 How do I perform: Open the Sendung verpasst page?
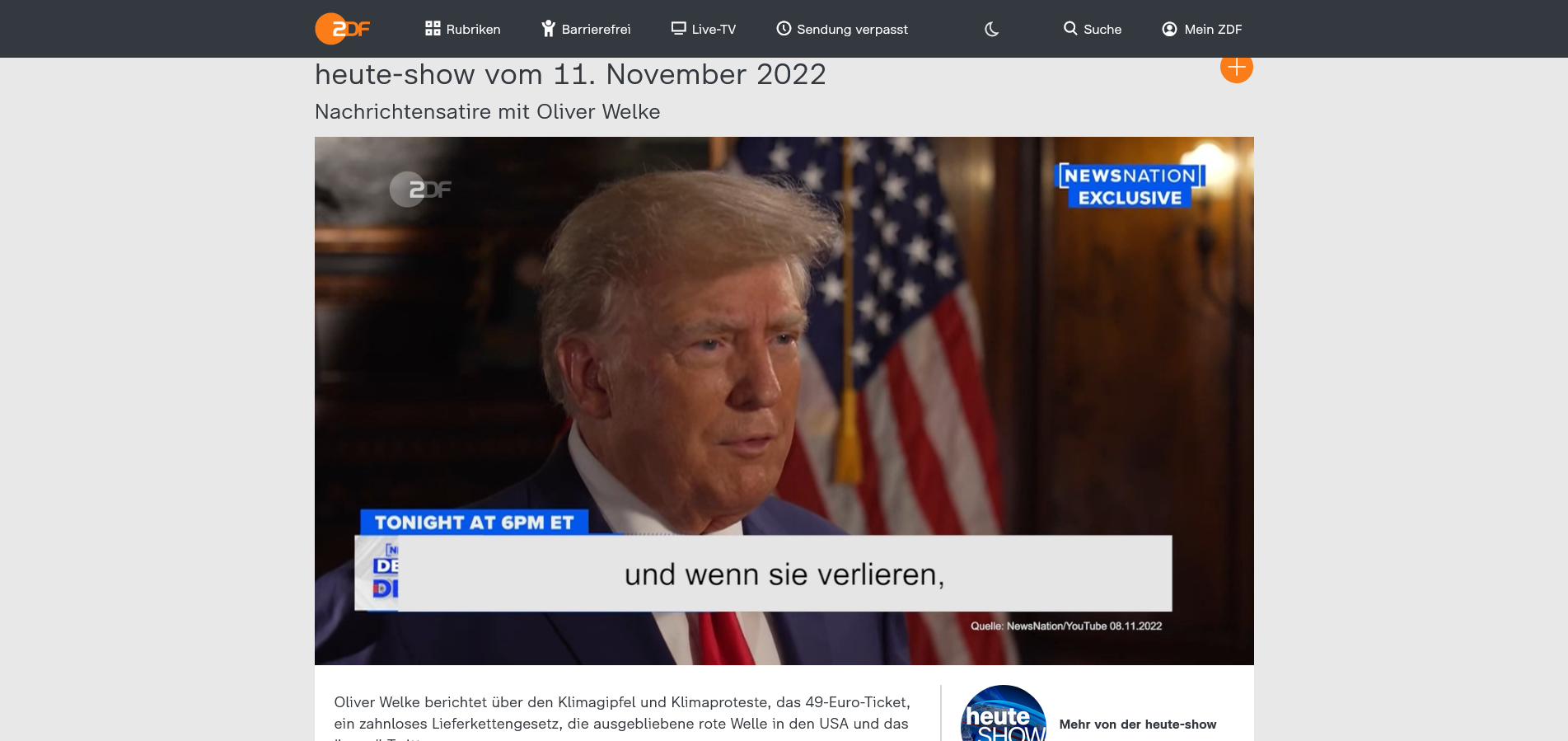(852, 30)
